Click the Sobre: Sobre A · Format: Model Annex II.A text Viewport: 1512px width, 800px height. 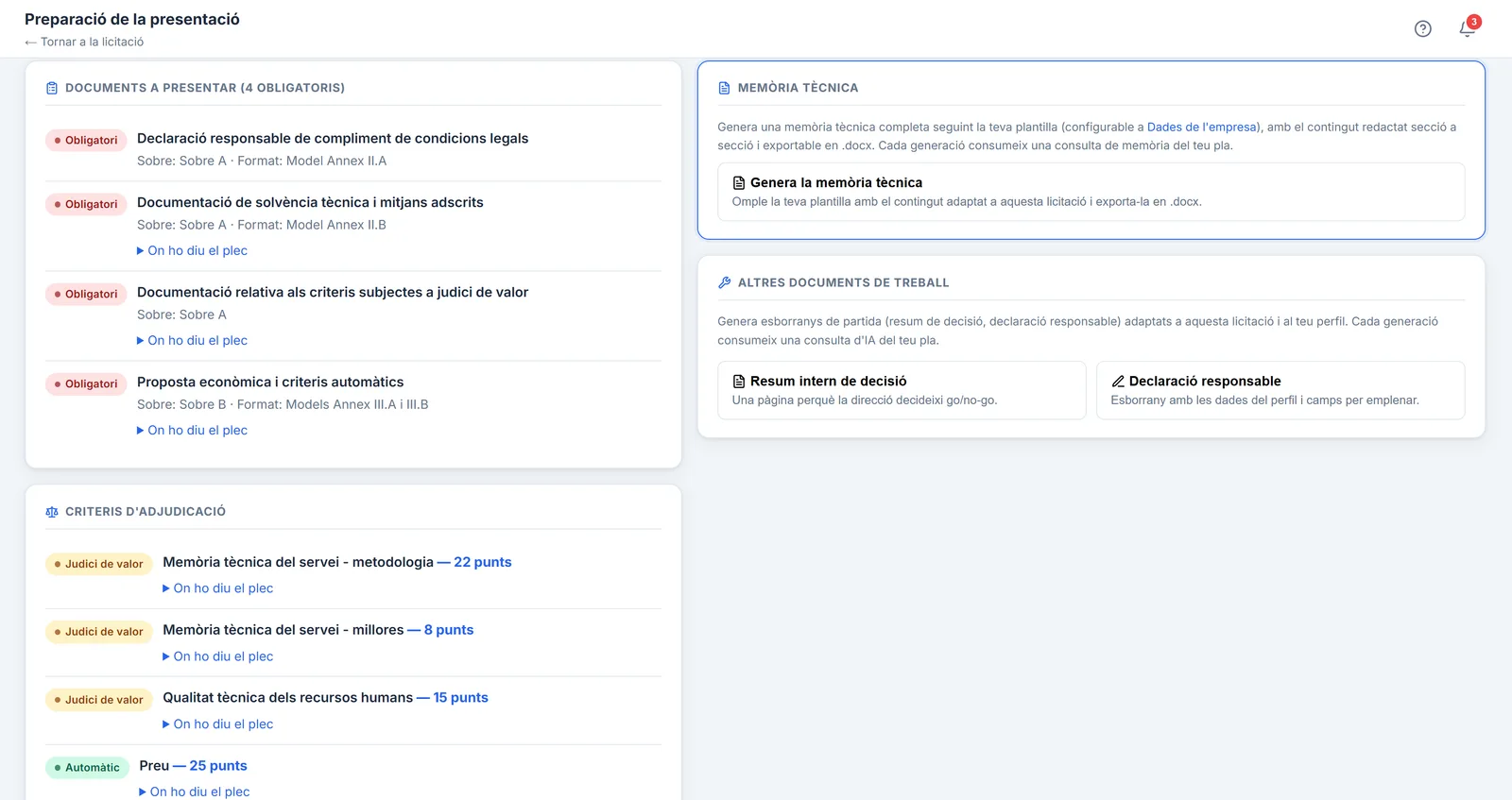click(x=262, y=161)
